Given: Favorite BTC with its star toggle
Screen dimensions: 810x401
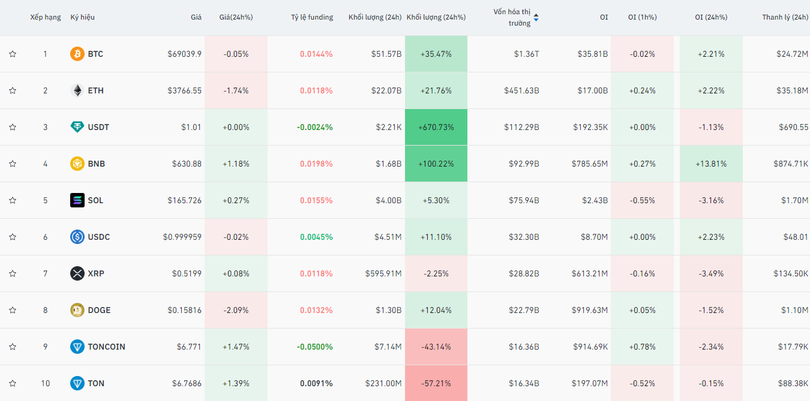Looking at the screenshot, I should 13,54.
